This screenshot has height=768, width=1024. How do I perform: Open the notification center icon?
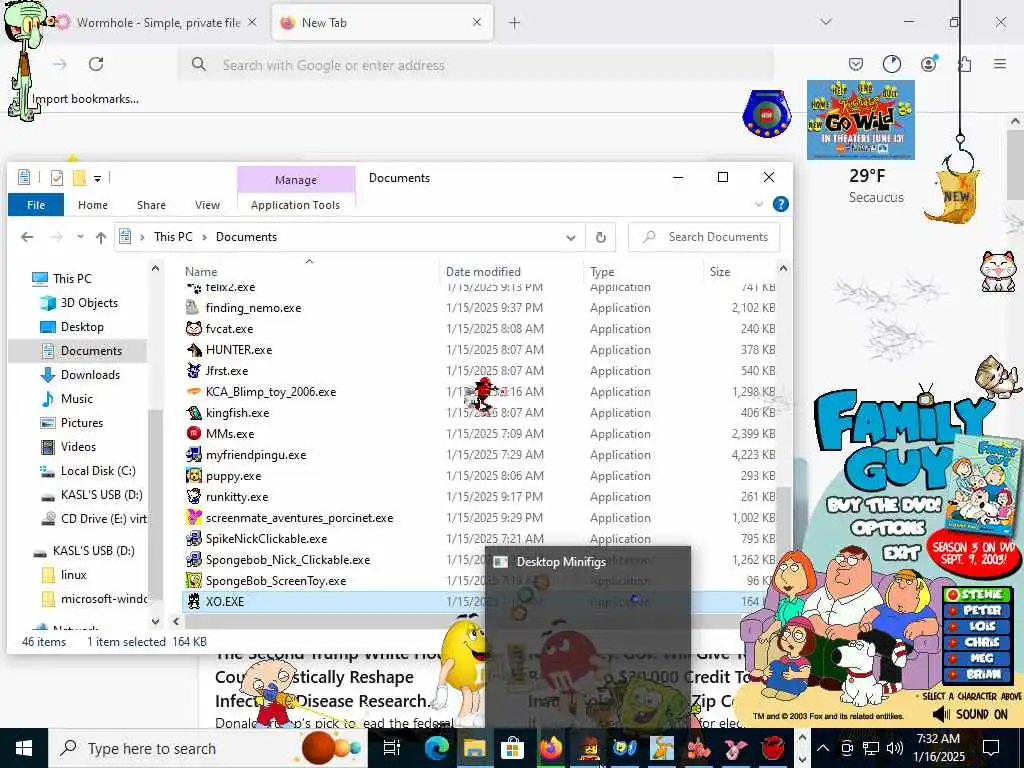(991, 748)
